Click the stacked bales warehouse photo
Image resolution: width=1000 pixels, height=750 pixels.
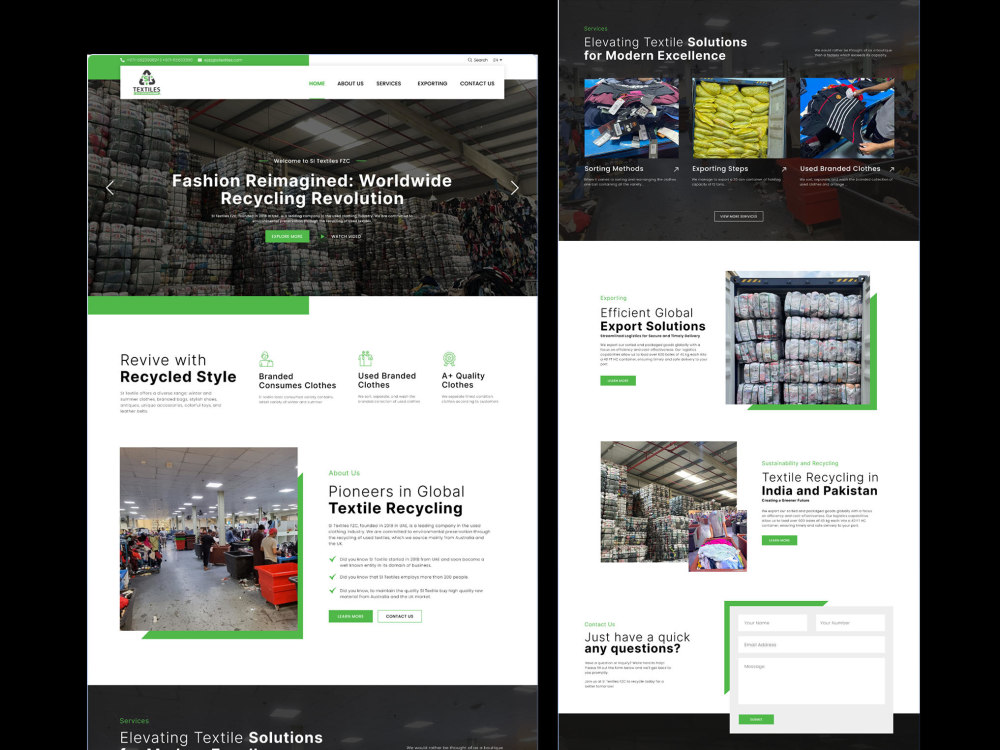pyautogui.click(x=668, y=501)
